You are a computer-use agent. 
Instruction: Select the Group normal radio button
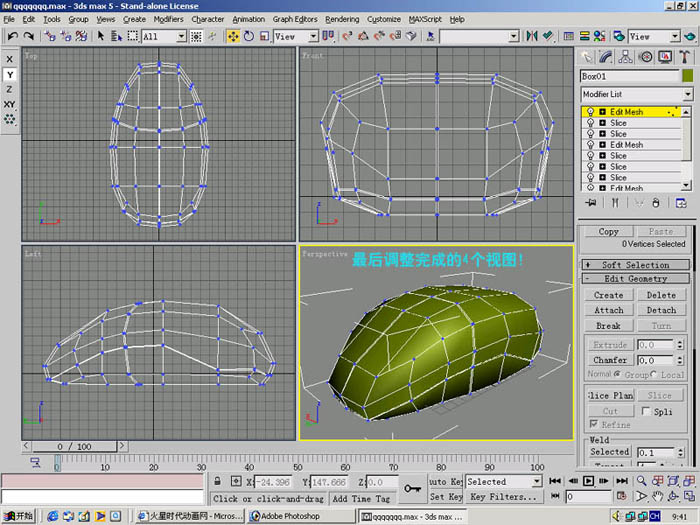point(617,374)
